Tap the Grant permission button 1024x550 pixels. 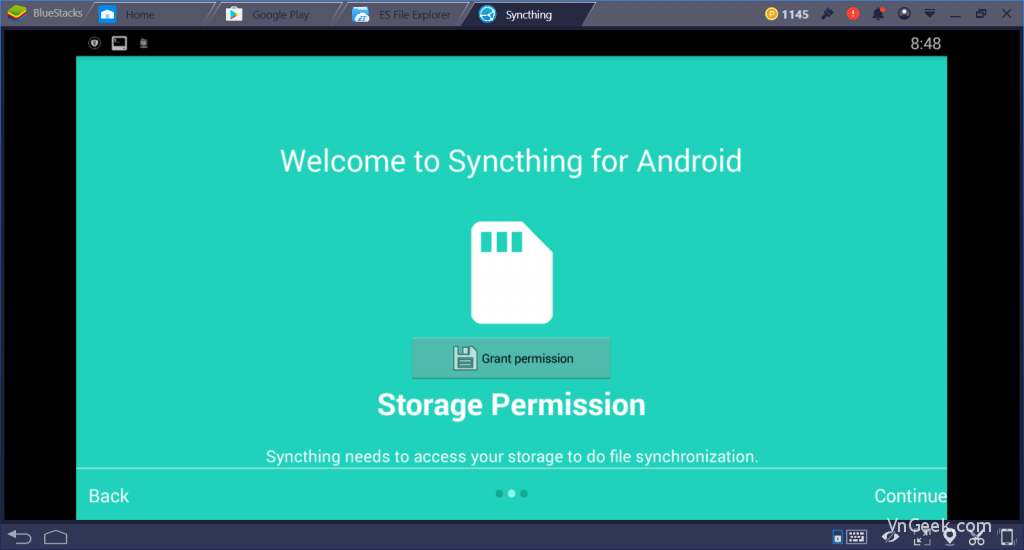(x=511, y=358)
